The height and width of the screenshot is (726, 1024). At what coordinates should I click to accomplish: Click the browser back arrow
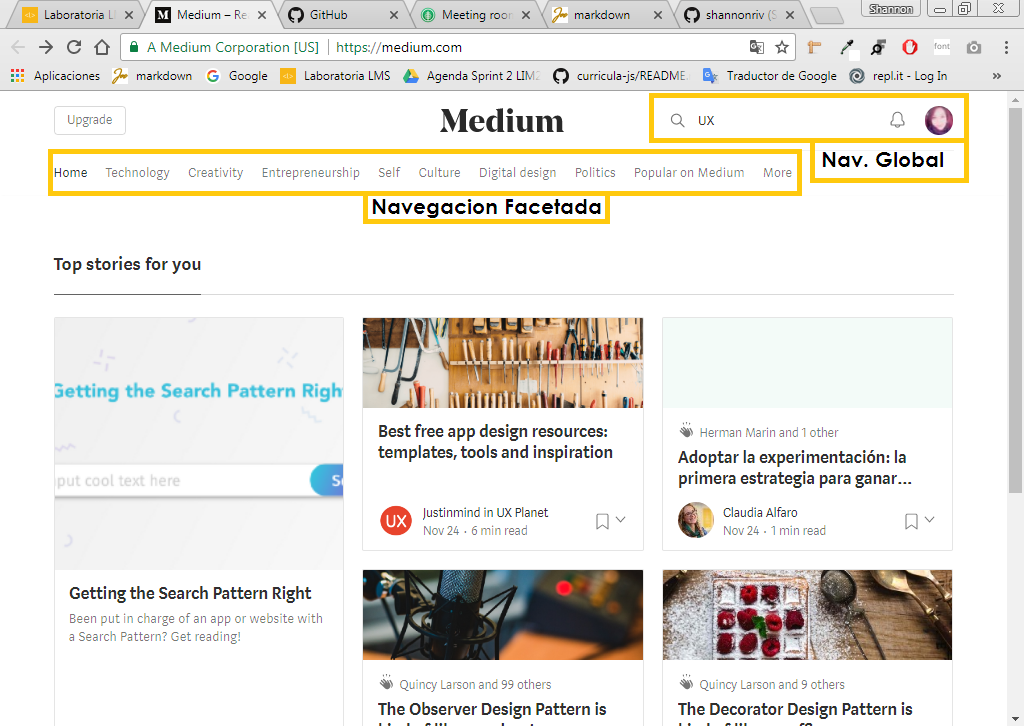(18, 47)
